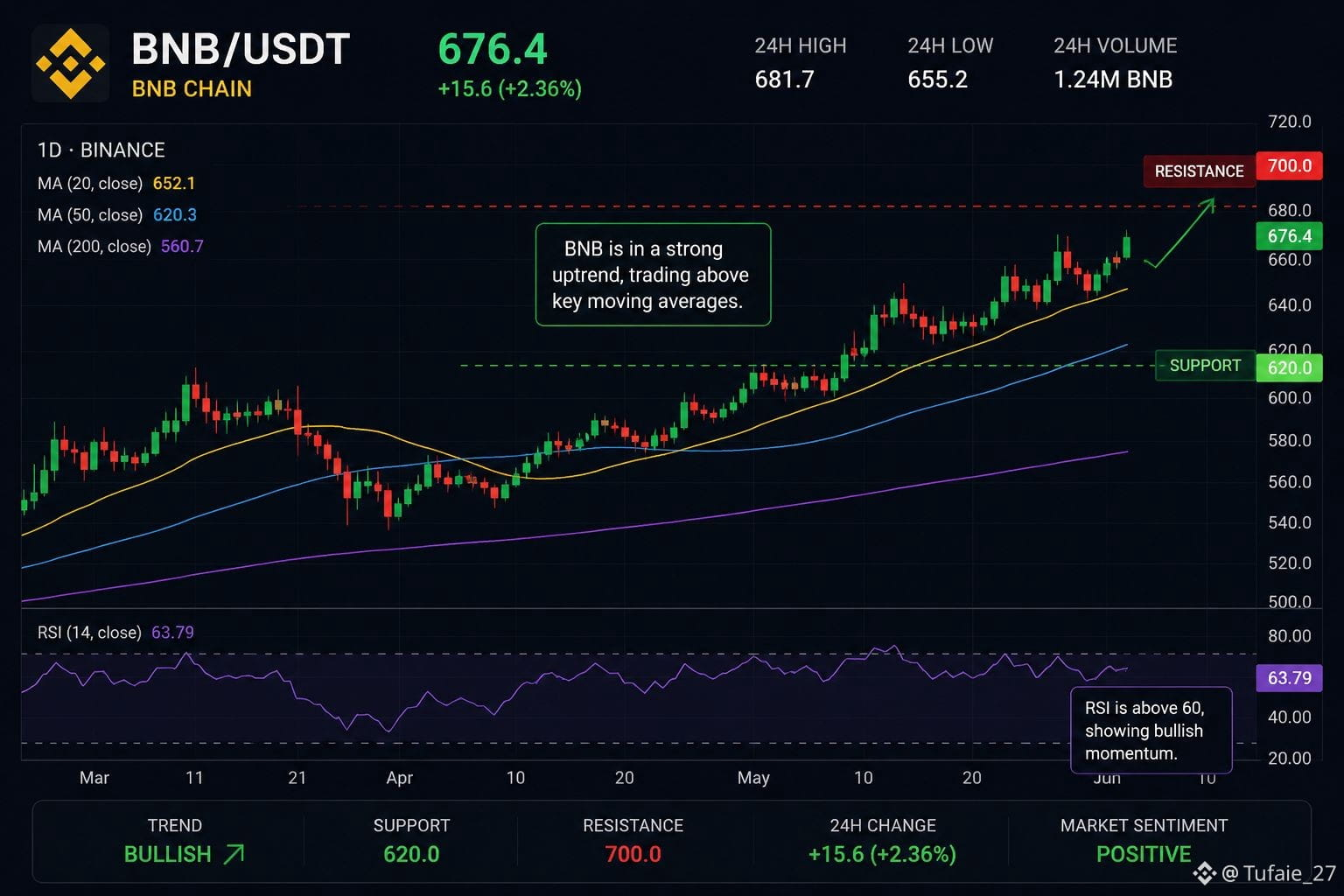Click the yellow BNB logo icon
Viewport: 1344px width, 896px height.
[x=71, y=63]
